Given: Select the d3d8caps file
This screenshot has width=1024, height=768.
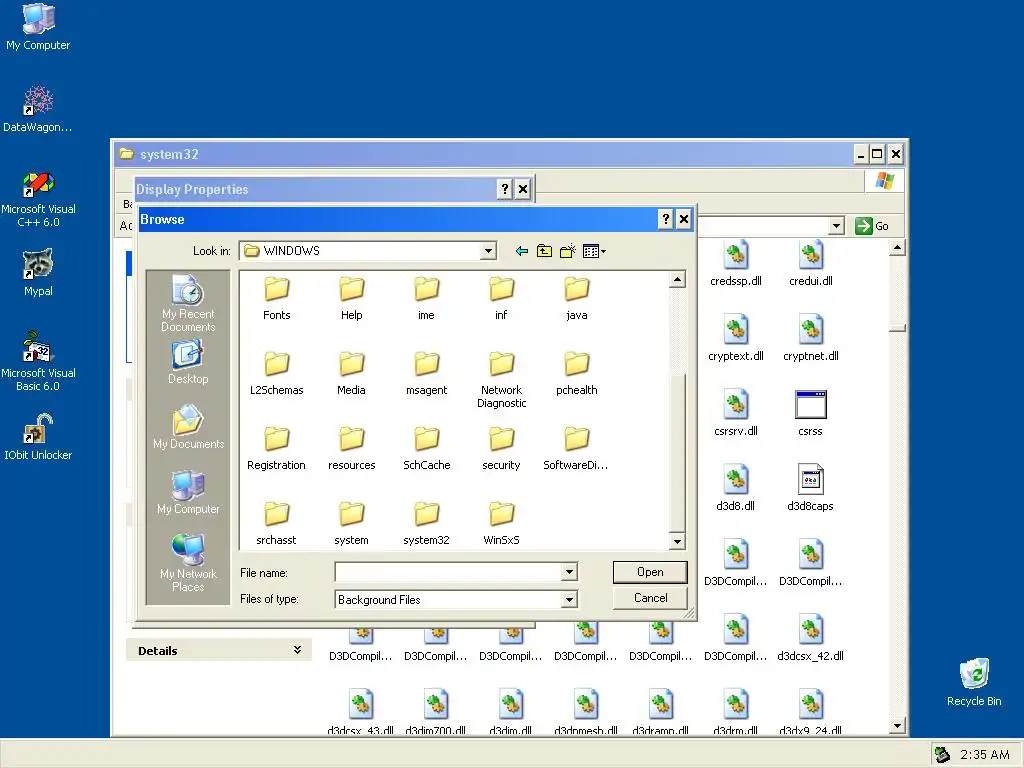Looking at the screenshot, I should (810, 489).
